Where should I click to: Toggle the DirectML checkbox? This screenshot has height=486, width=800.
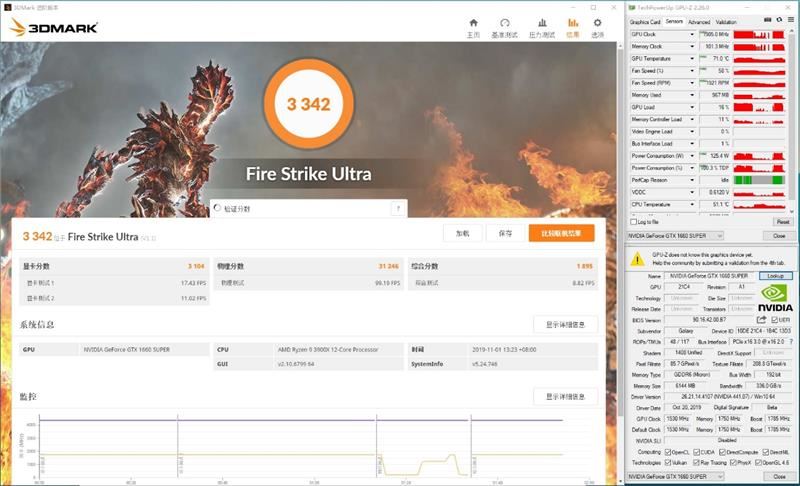[766, 452]
